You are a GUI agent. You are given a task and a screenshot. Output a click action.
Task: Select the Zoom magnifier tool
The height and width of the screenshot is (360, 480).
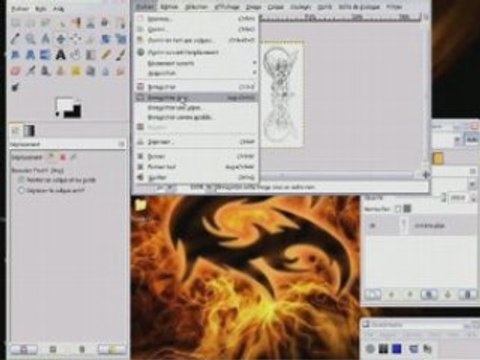pos(31,39)
